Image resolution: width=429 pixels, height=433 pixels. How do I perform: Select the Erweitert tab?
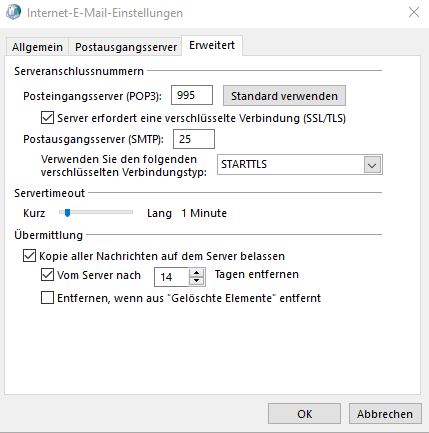tap(212, 45)
